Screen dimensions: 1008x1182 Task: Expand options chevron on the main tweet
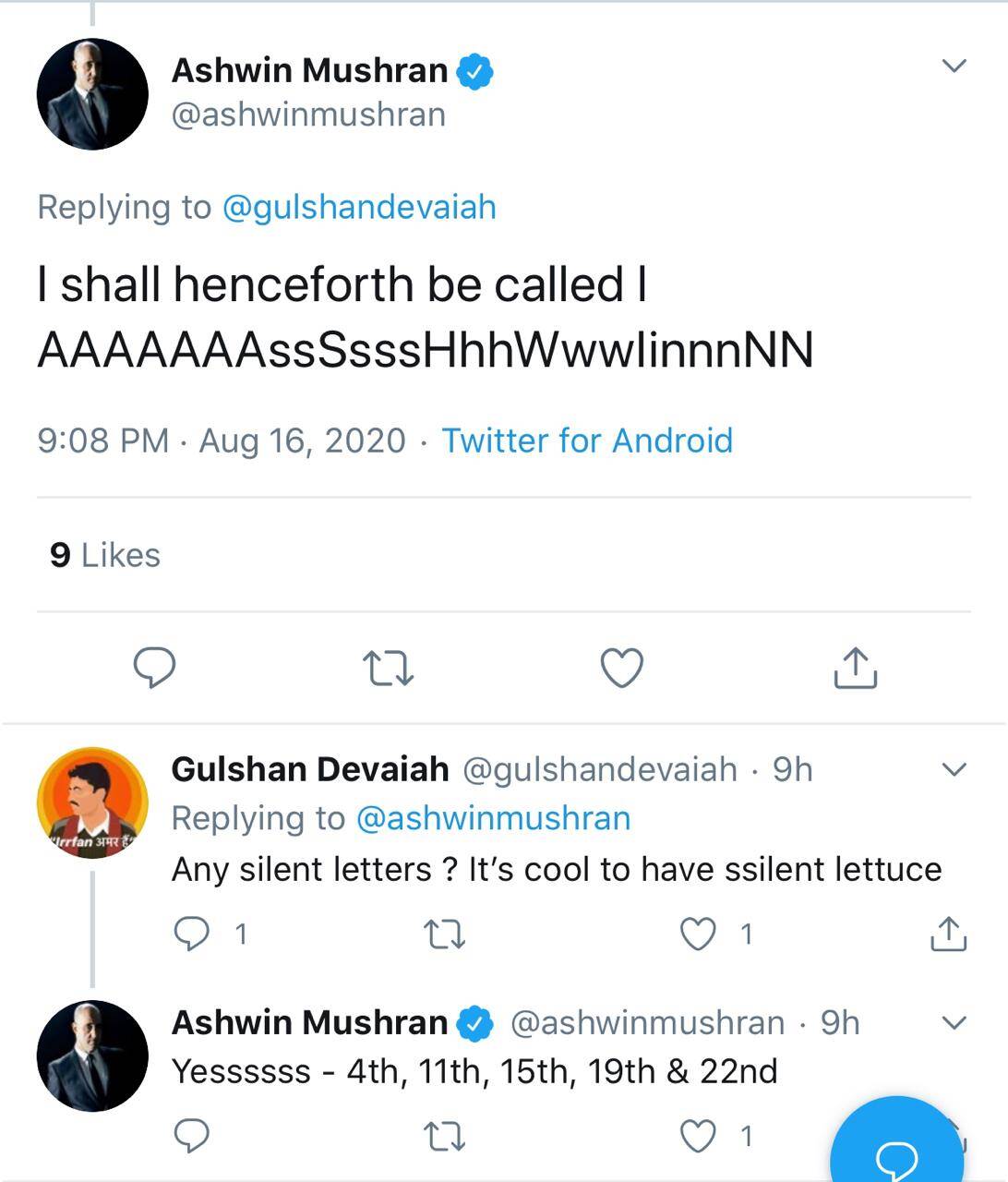click(953, 66)
